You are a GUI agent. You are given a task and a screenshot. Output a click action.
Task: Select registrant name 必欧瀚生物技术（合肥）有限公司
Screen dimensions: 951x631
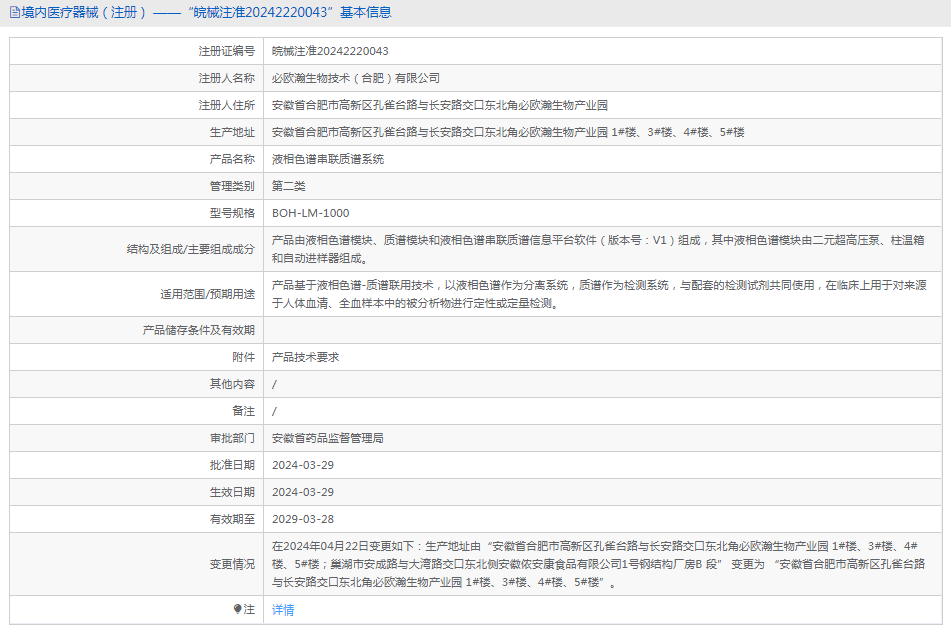355,78
